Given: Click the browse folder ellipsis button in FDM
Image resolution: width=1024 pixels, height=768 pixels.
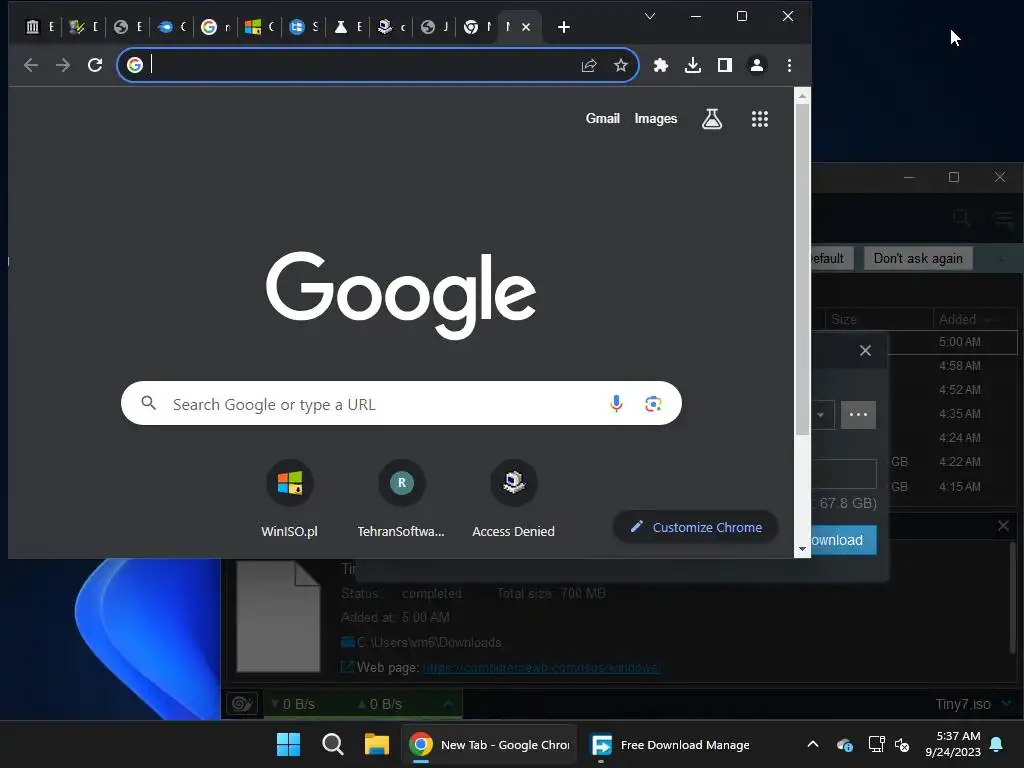Looking at the screenshot, I should pyautogui.click(x=858, y=415).
